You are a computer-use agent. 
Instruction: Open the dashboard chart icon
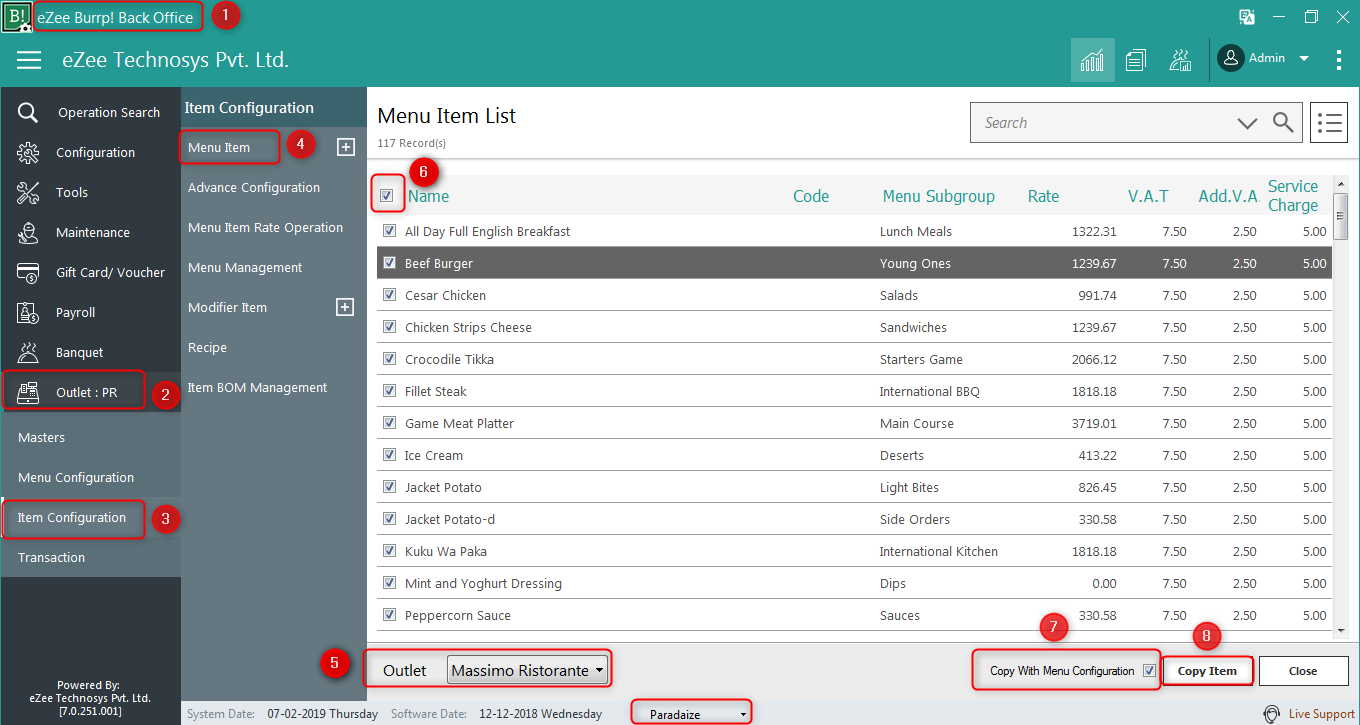pyautogui.click(x=1092, y=60)
